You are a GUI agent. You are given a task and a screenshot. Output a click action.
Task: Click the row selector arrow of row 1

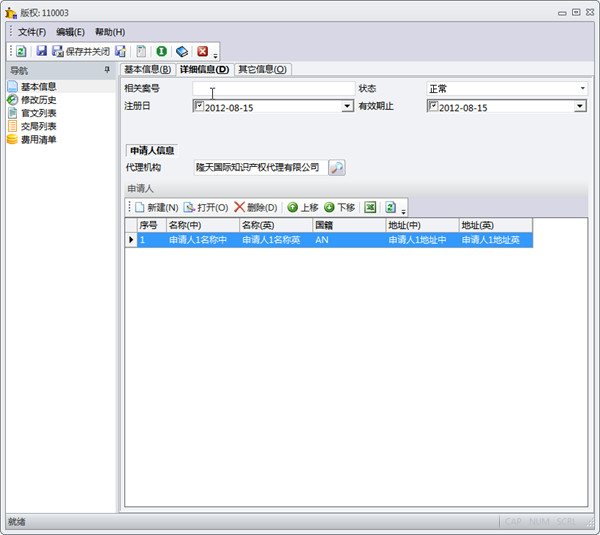[131, 240]
